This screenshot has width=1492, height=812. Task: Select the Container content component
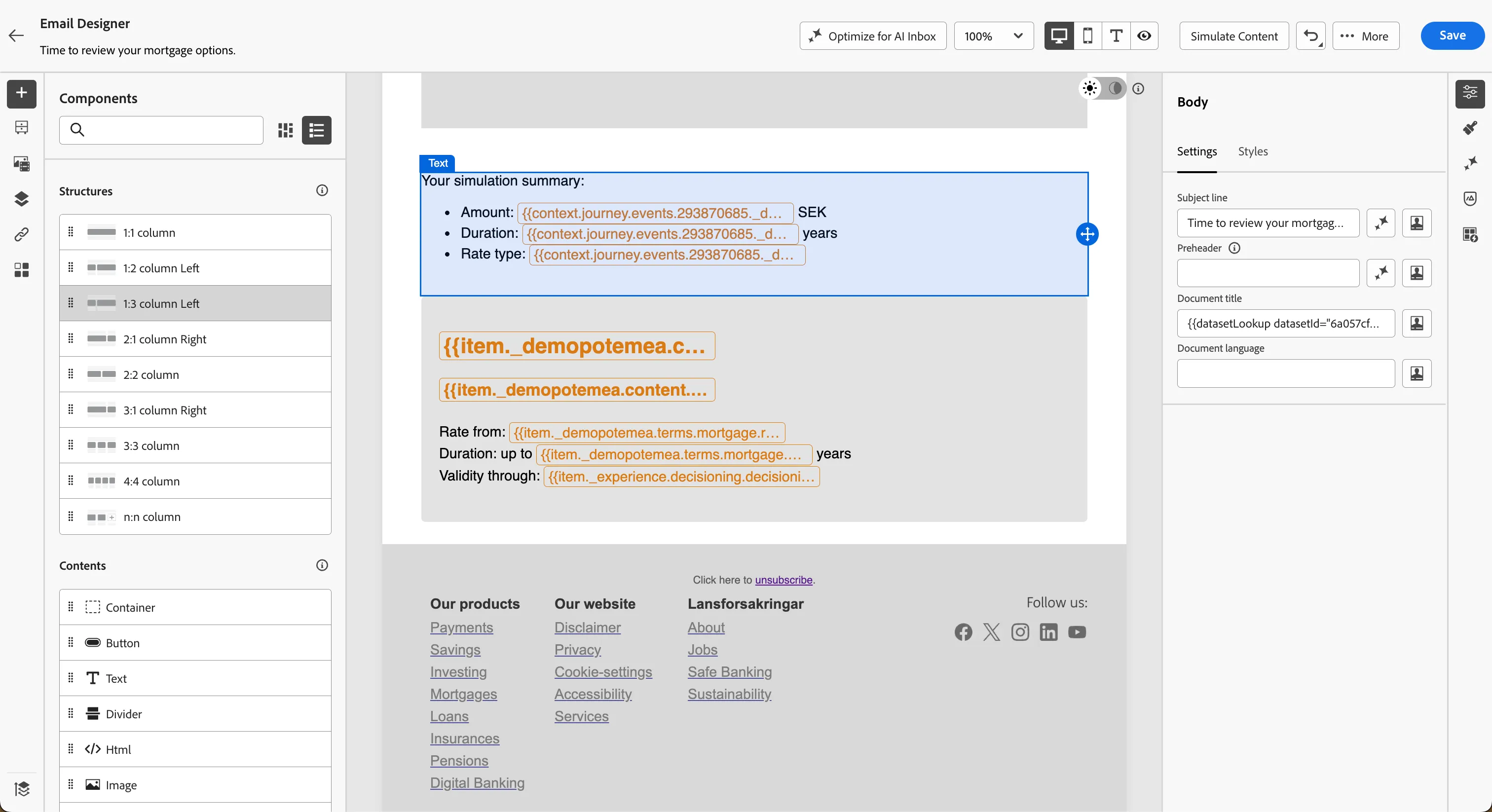195,607
